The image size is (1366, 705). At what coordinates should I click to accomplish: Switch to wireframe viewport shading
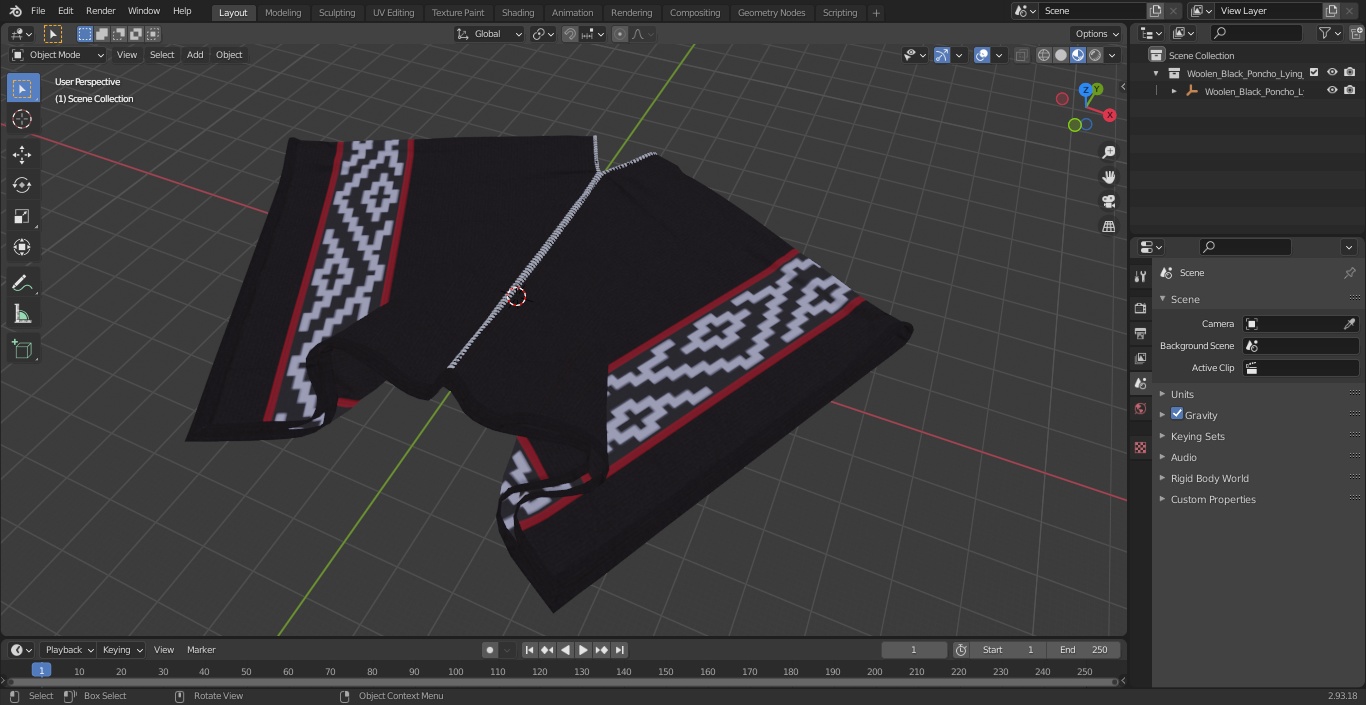click(1044, 55)
